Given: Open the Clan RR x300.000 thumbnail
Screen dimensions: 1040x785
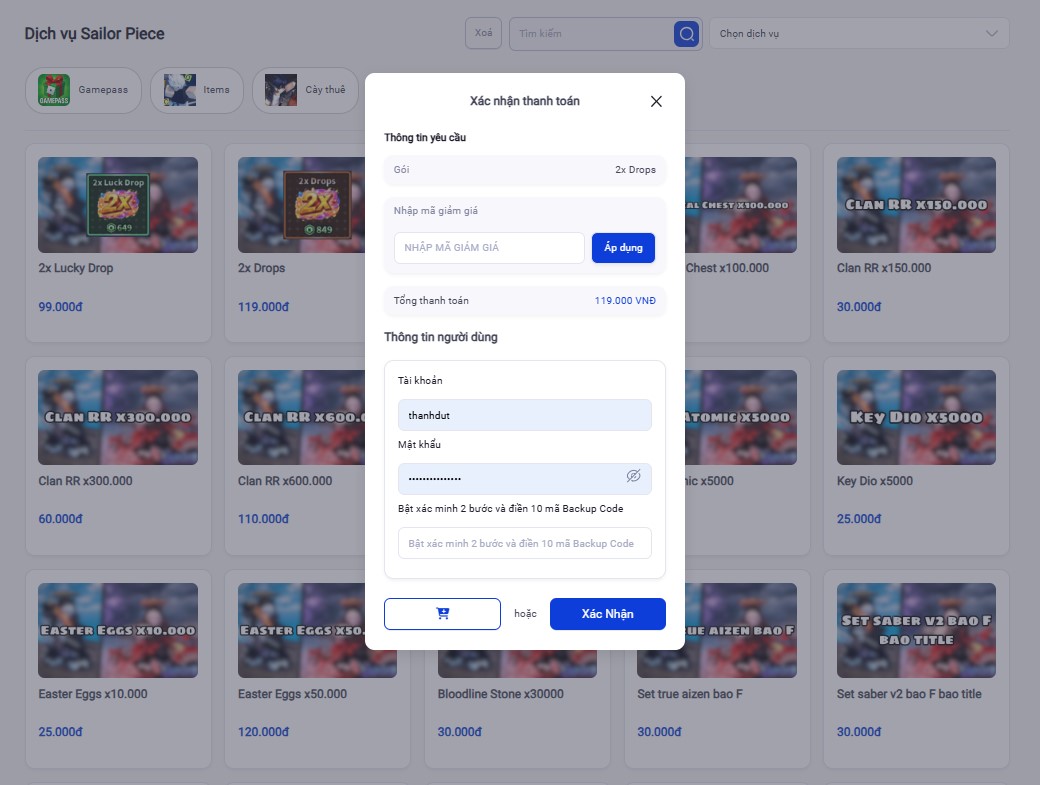Looking at the screenshot, I should (x=118, y=417).
